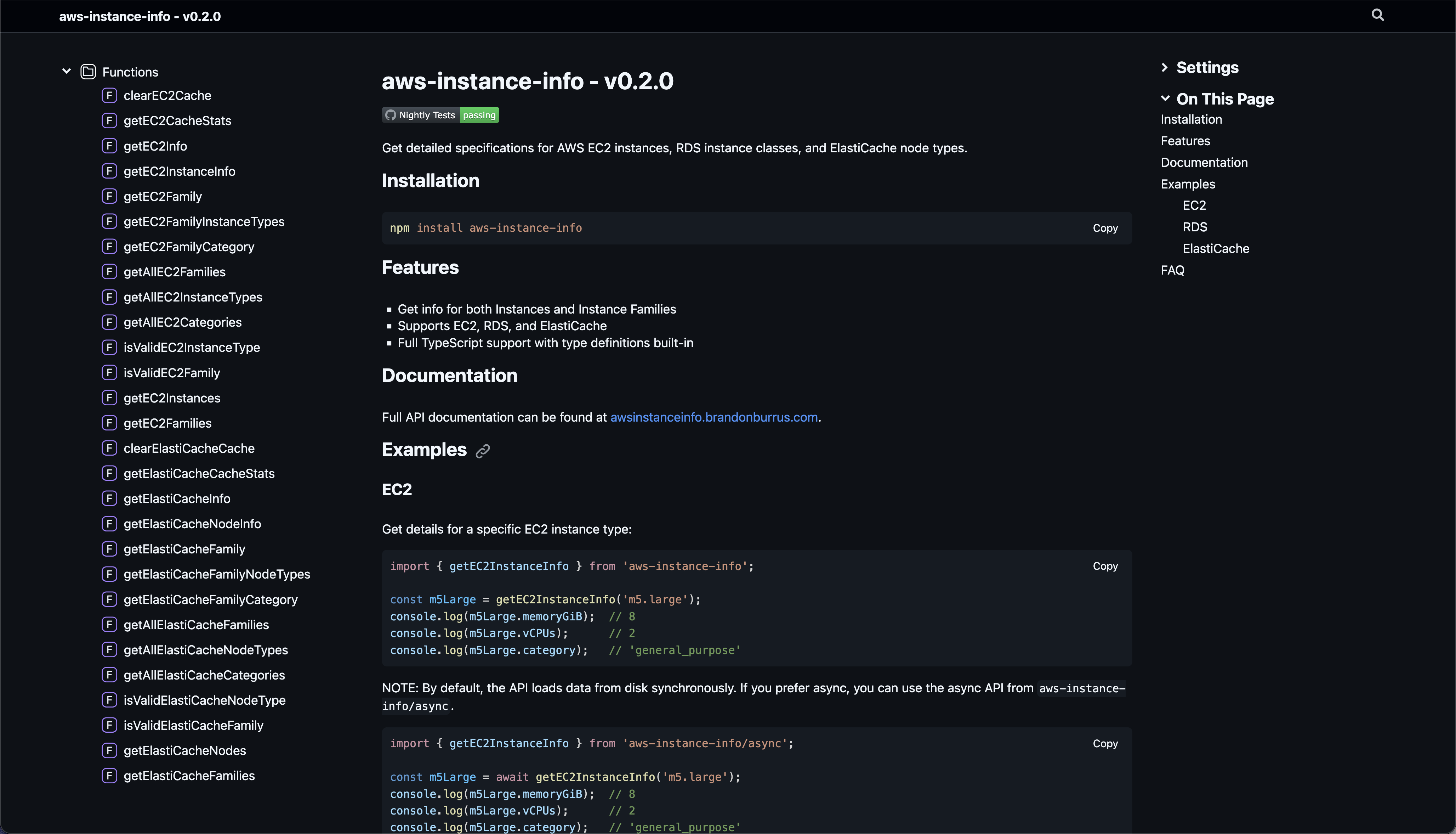Click the F icon next to getElastiCacheNodes
This screenshot has width=1456, height=834.
coord(109,750)
